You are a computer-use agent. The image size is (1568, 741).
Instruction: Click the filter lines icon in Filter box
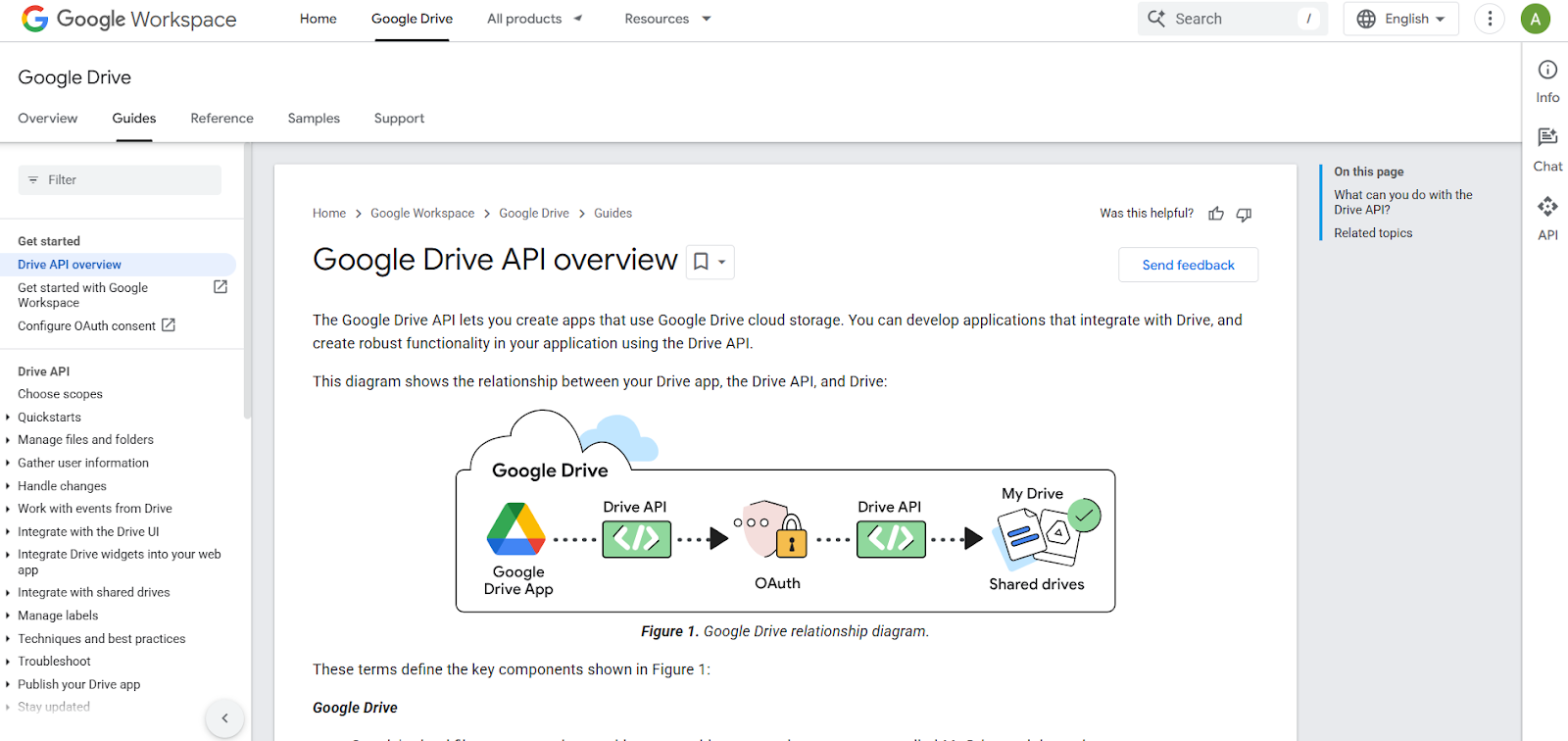[x=33, y=180]
